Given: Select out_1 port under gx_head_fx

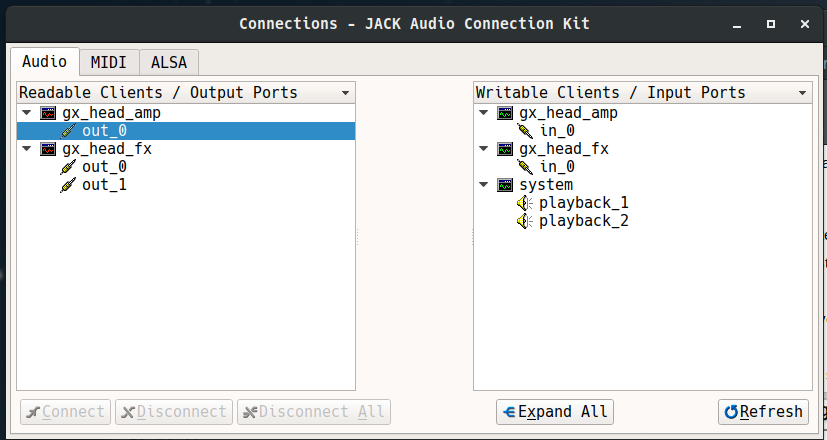Looking at the screenshot, I should pyautogui.click(x=104, y=185).
